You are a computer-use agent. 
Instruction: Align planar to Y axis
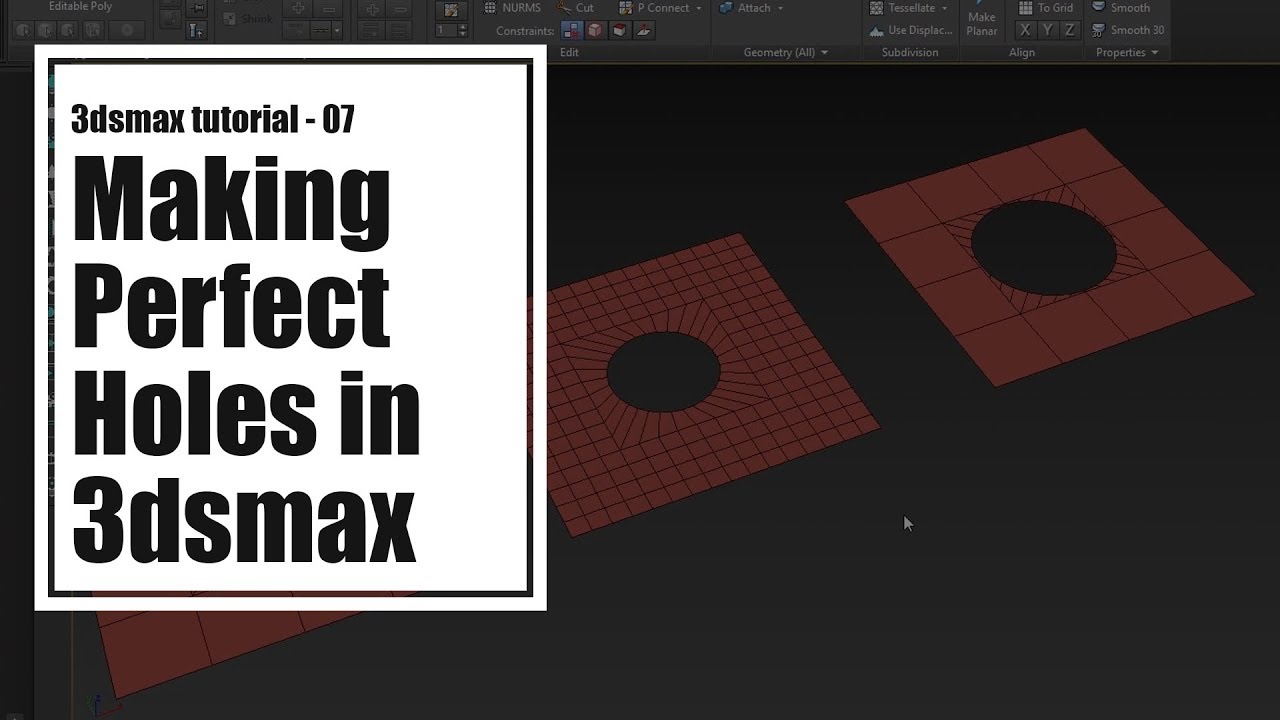pos(1047,30)
